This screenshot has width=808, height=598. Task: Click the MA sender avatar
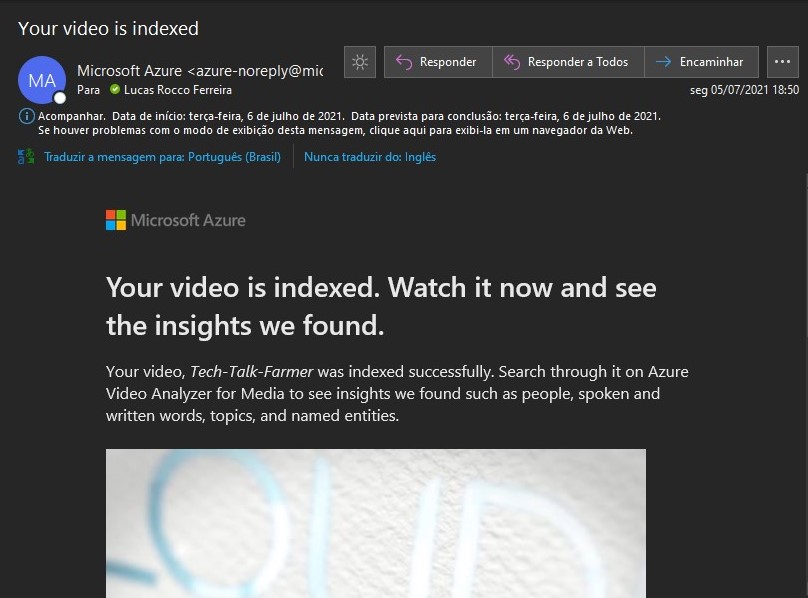click(x=42, y=80)
